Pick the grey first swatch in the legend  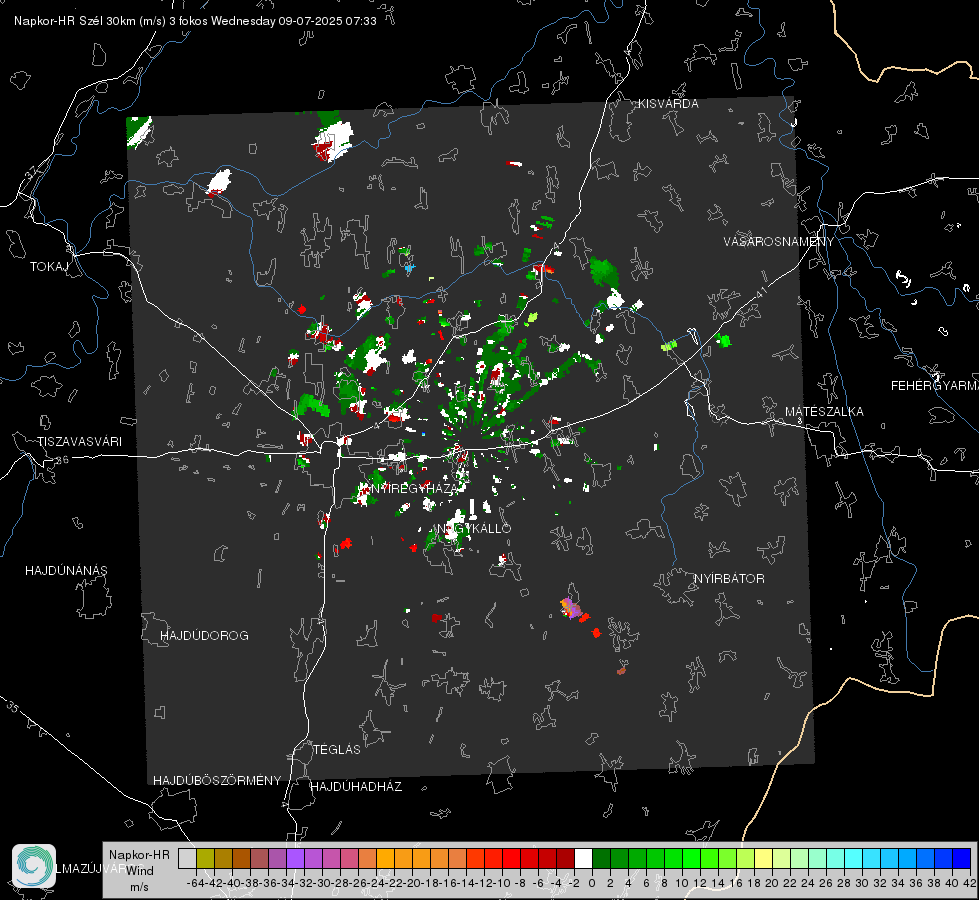[187, 858]
